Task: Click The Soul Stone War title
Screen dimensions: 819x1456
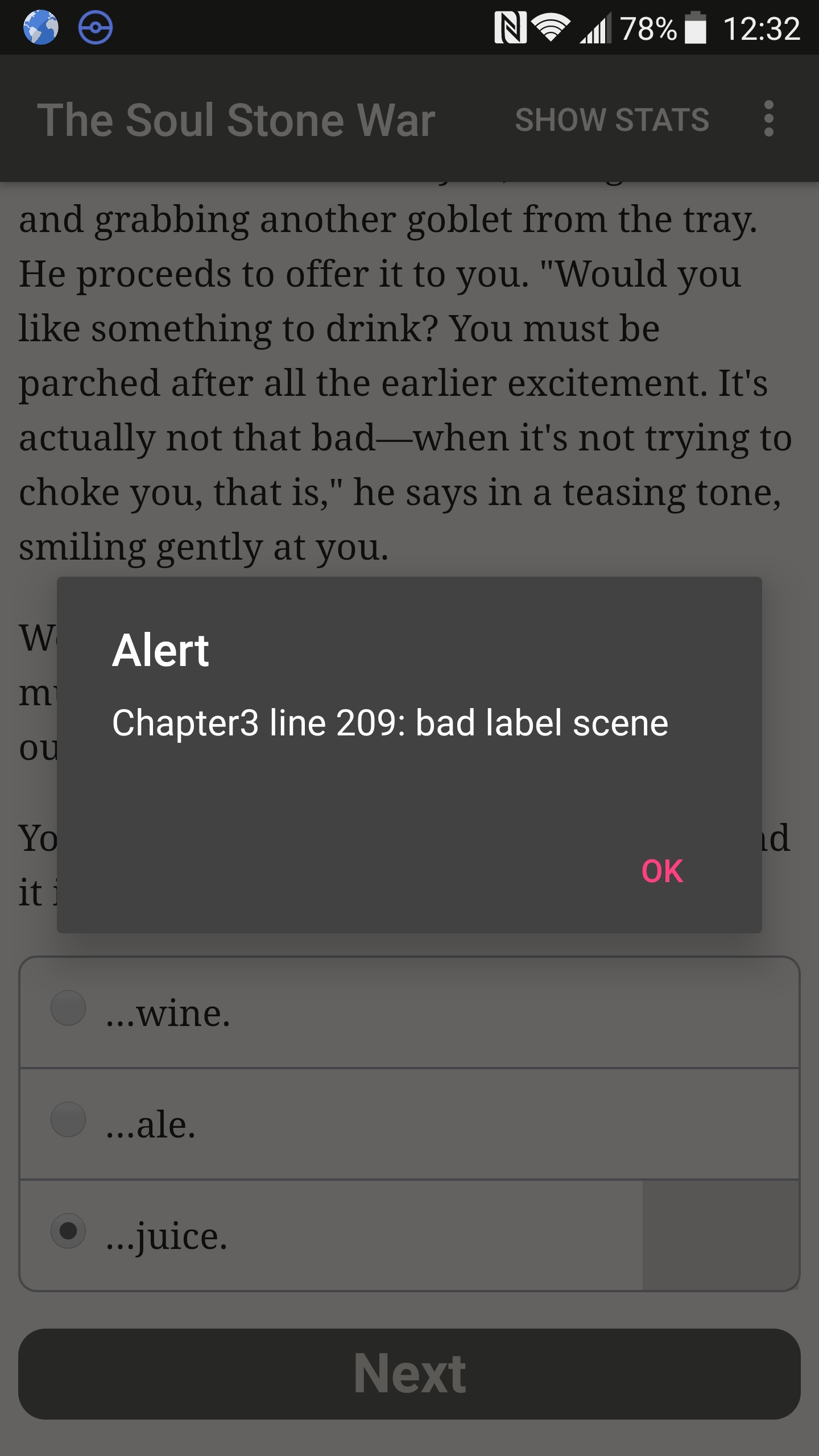Action: pos(236,119)
